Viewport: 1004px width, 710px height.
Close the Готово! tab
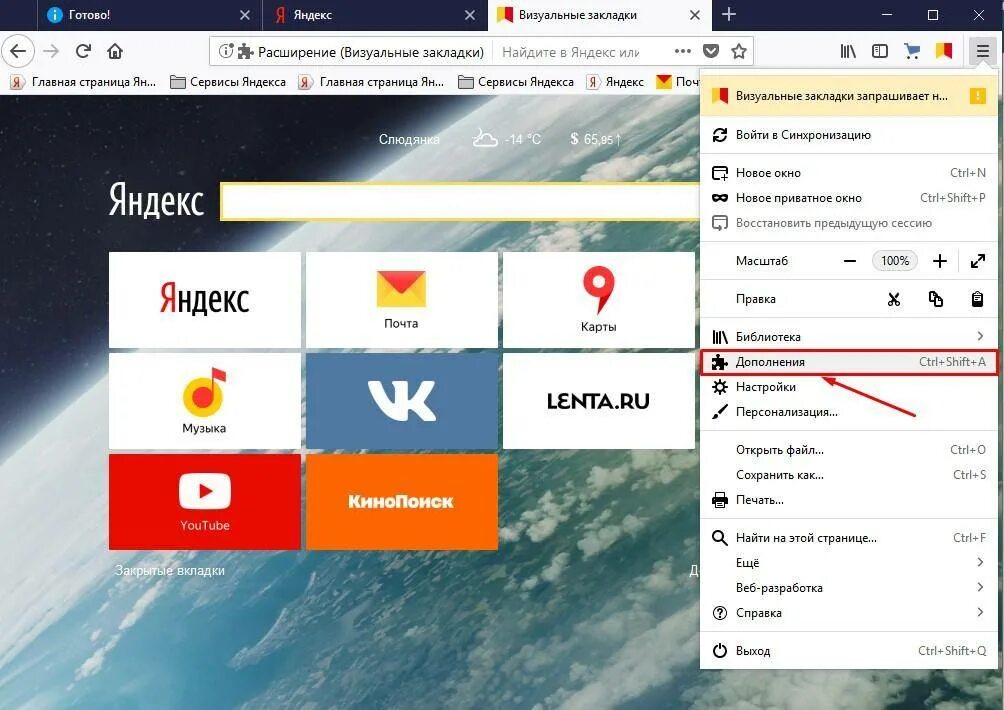click(245, 15)
